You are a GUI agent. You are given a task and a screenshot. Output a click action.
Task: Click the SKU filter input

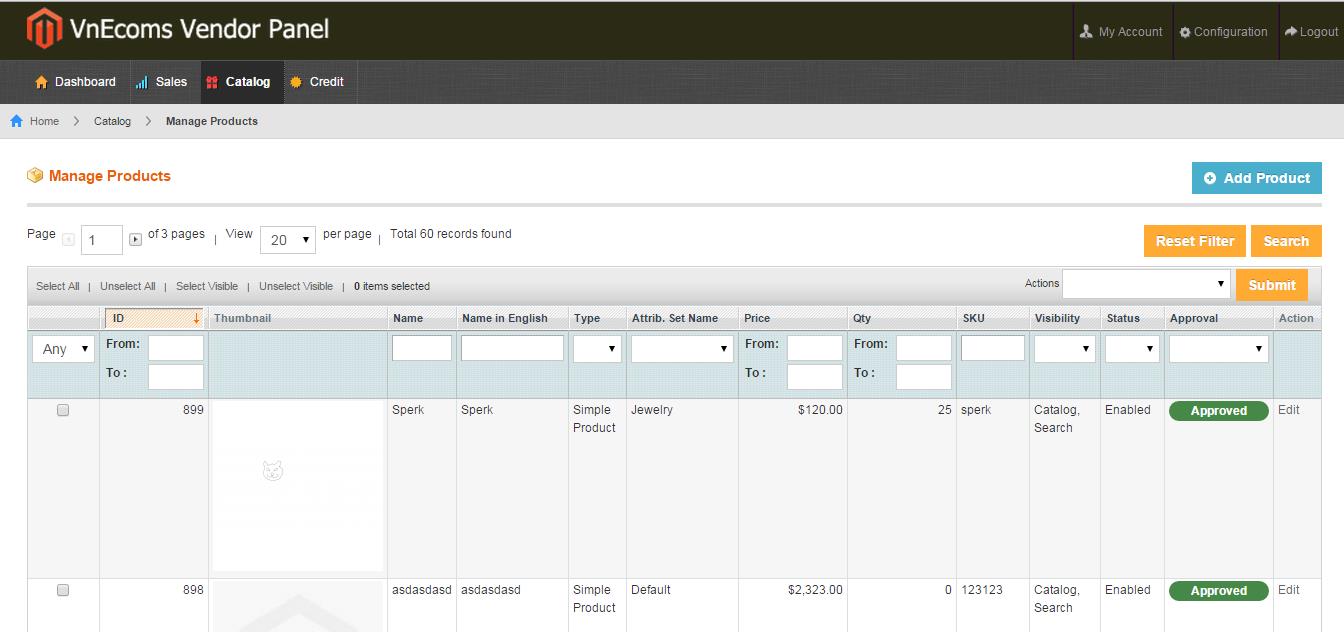tap(993, 348)
